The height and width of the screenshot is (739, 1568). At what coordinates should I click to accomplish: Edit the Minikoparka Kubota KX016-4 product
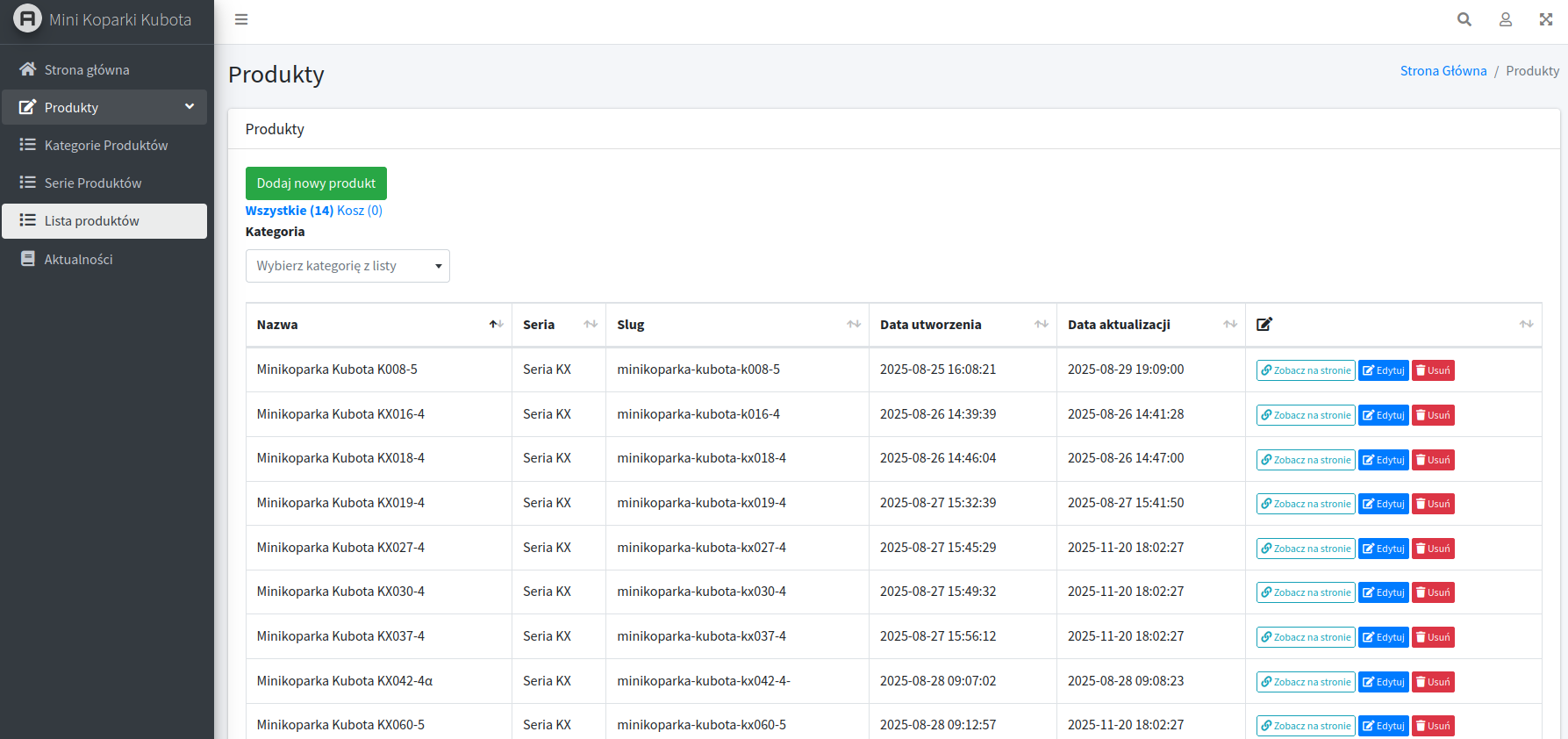(x=1384, y=415)
